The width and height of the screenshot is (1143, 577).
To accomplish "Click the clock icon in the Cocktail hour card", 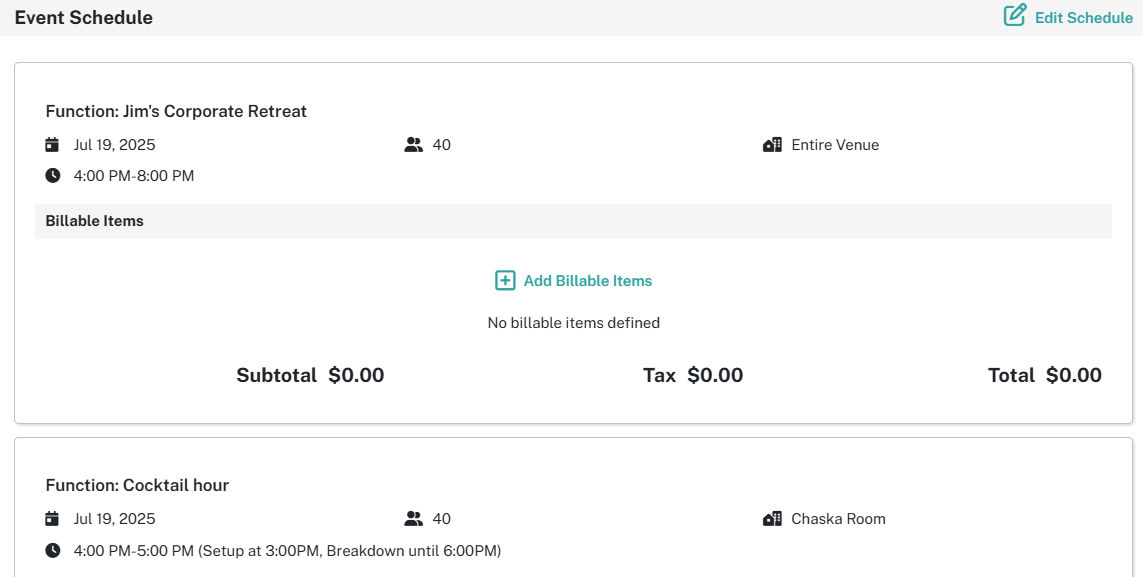I will tap(52, 550).
